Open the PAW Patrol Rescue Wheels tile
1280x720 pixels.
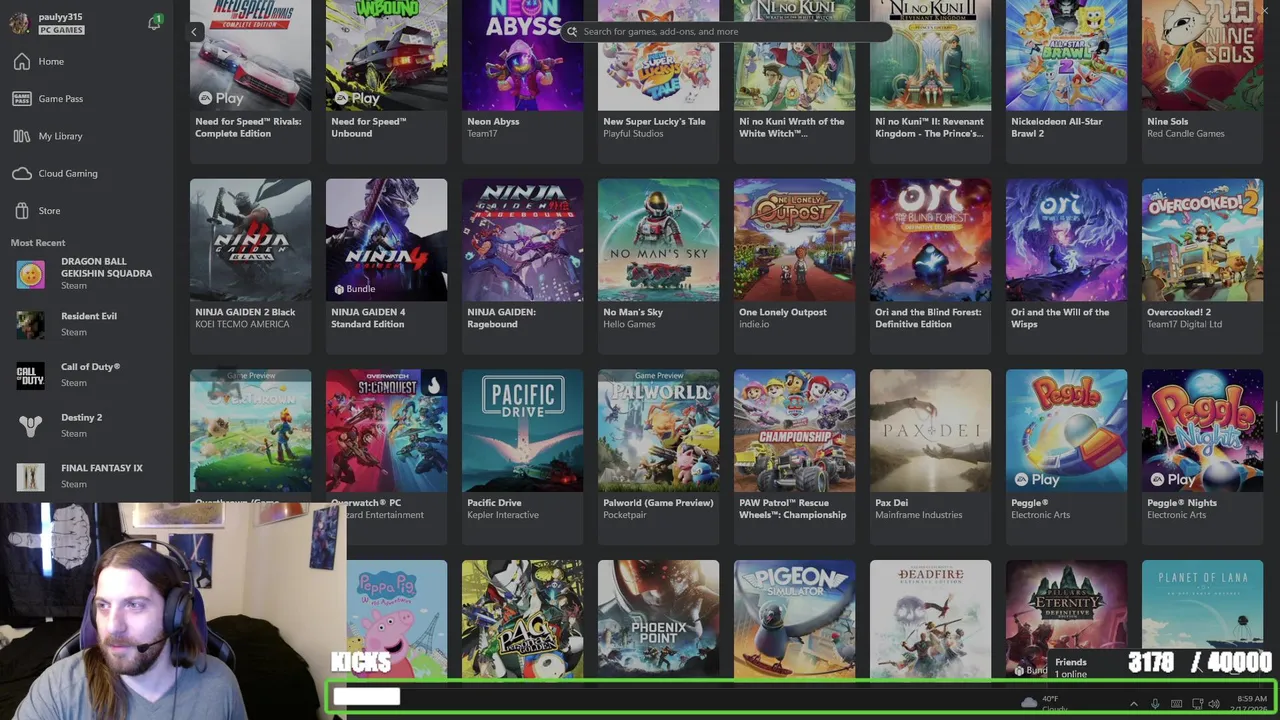coord(794,456)
